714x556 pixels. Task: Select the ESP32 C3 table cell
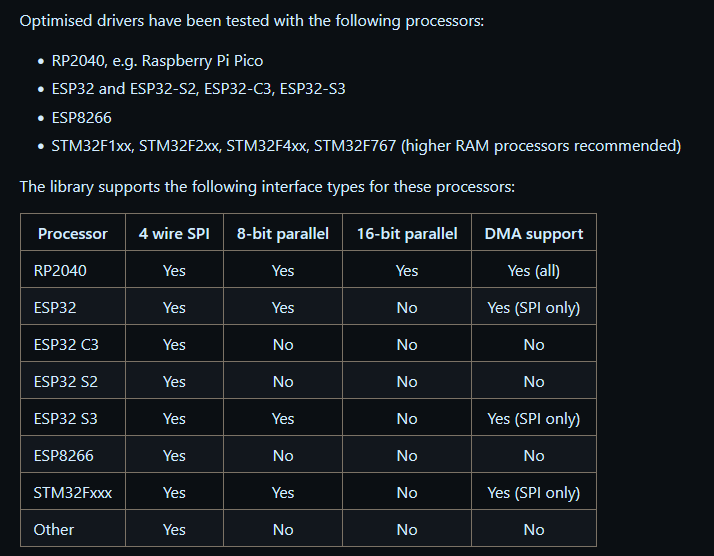coord(66,345)
